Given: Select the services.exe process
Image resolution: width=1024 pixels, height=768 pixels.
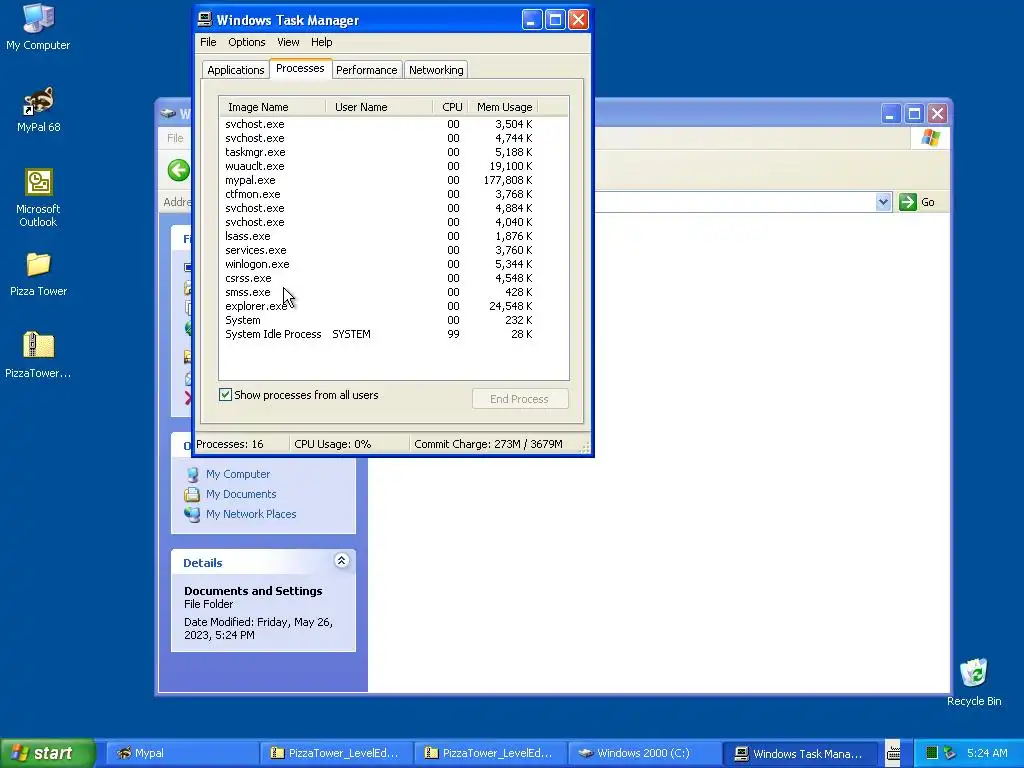Looking at the screenshot, I should coord(379,250).
